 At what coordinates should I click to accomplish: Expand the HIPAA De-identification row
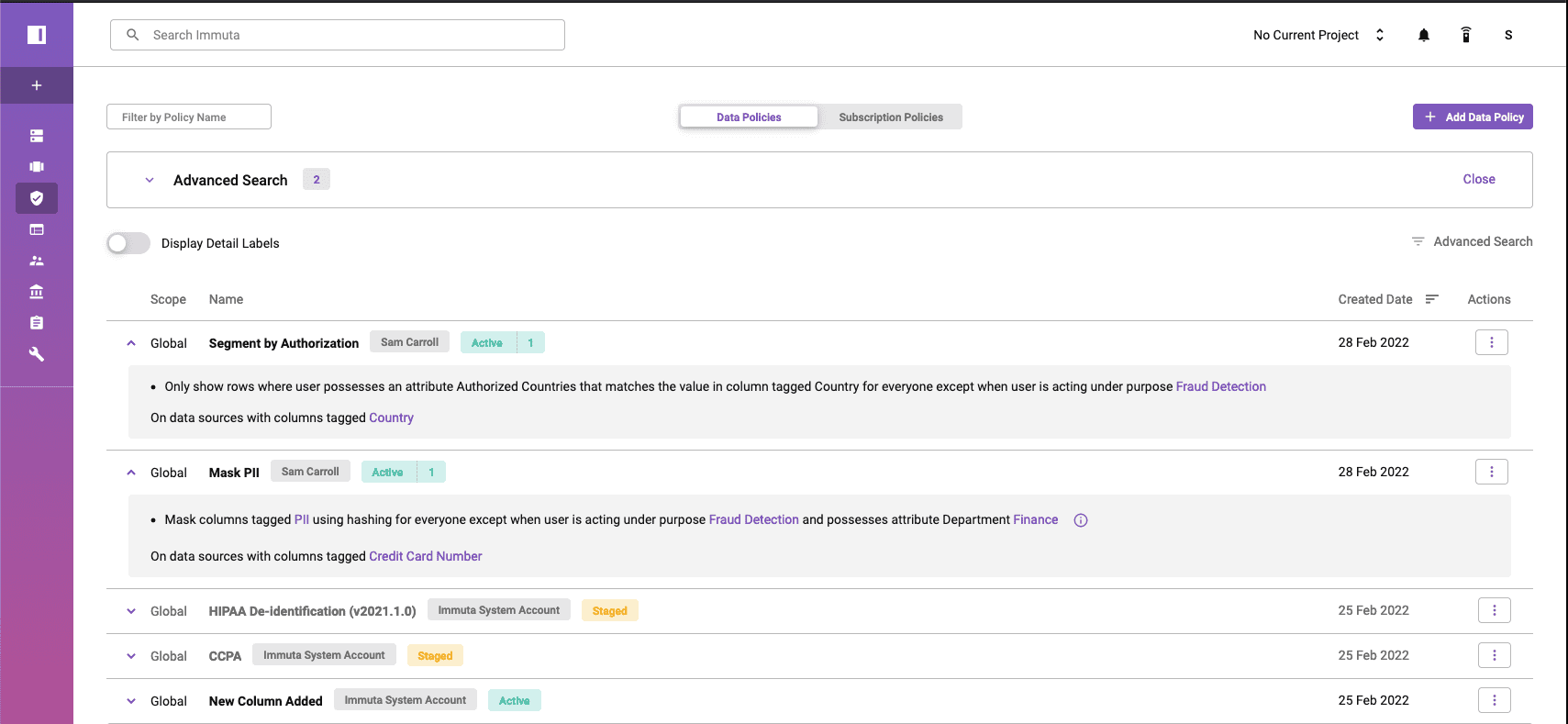(x=131, y=611)
